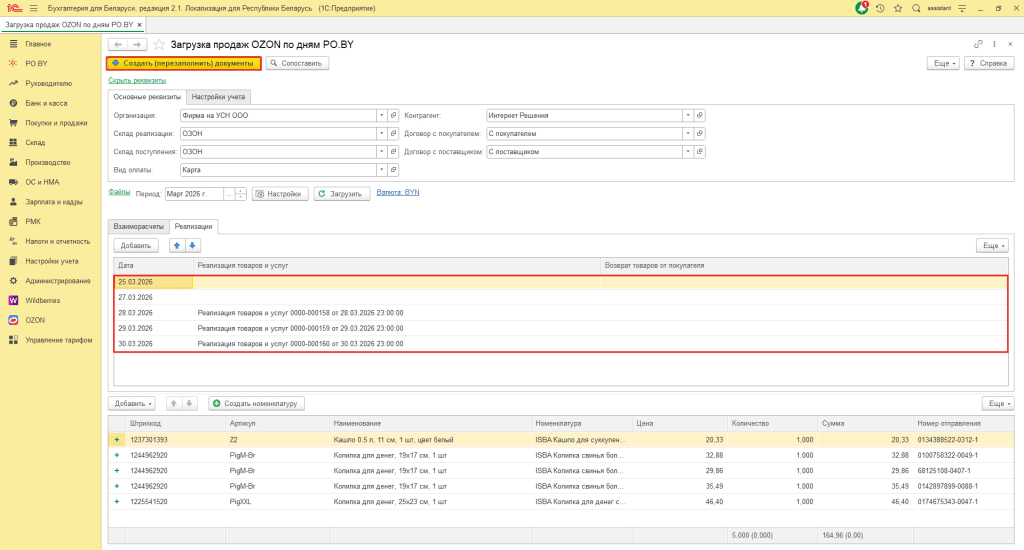Open Вид оплаты record button
Screen dimensions: 1024x550
coord(393,170)
